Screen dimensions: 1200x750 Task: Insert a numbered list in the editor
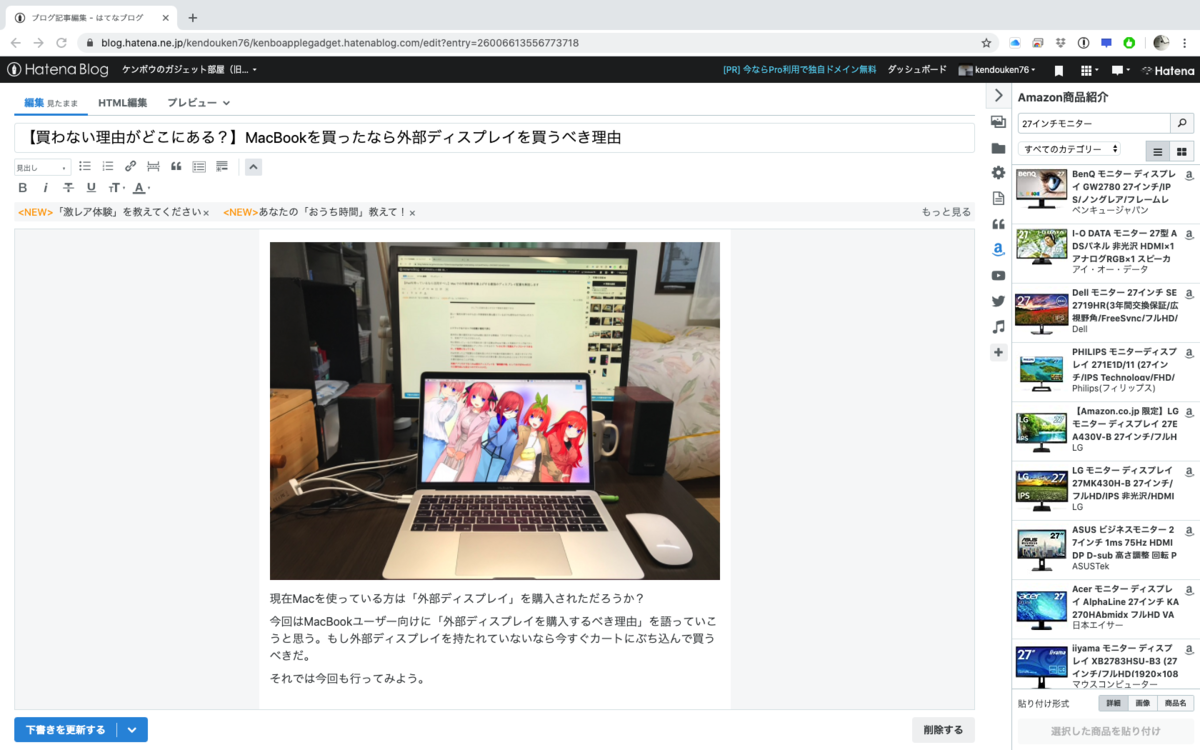coord(108,167)
